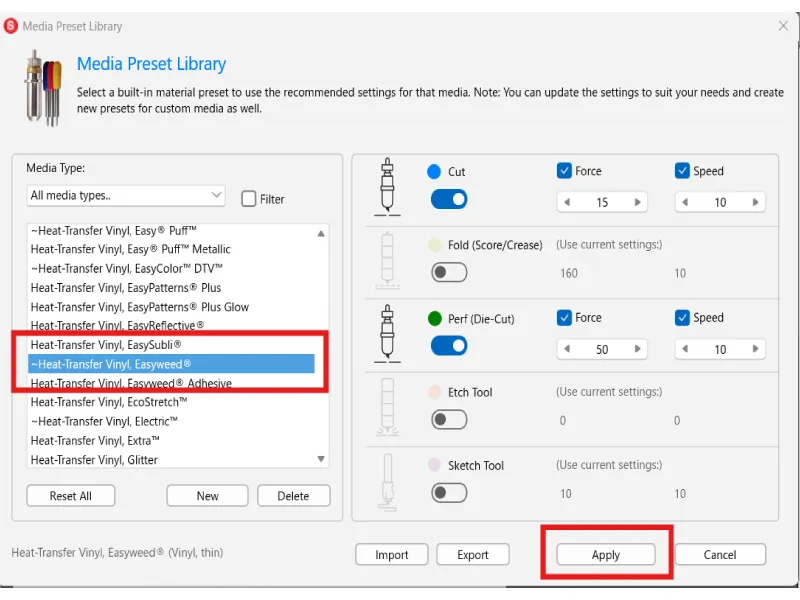Increase Cut speed with right arrow

tap(755, 202)
